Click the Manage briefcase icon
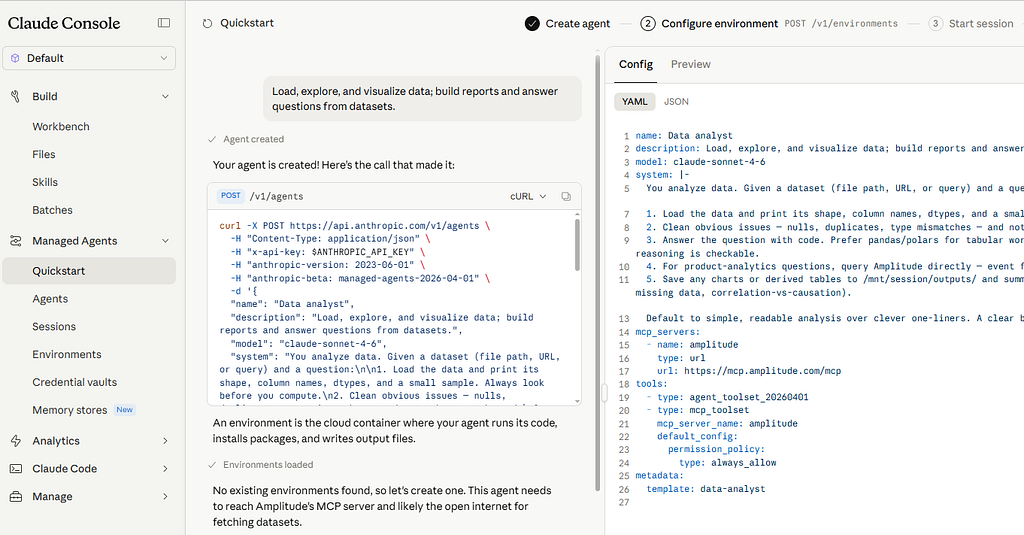 [16, 496]
